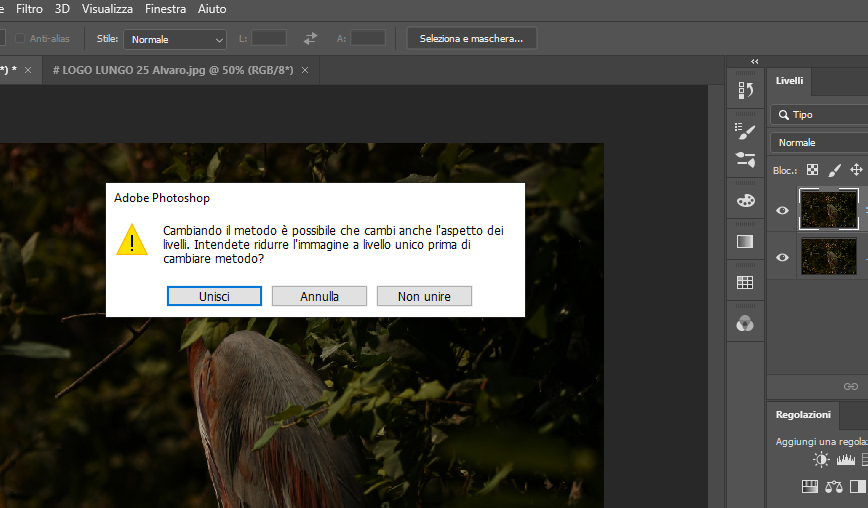Open the Visualizza menu
The width and height of the screenshot is (868, 508).
click(x=107, y=9)
